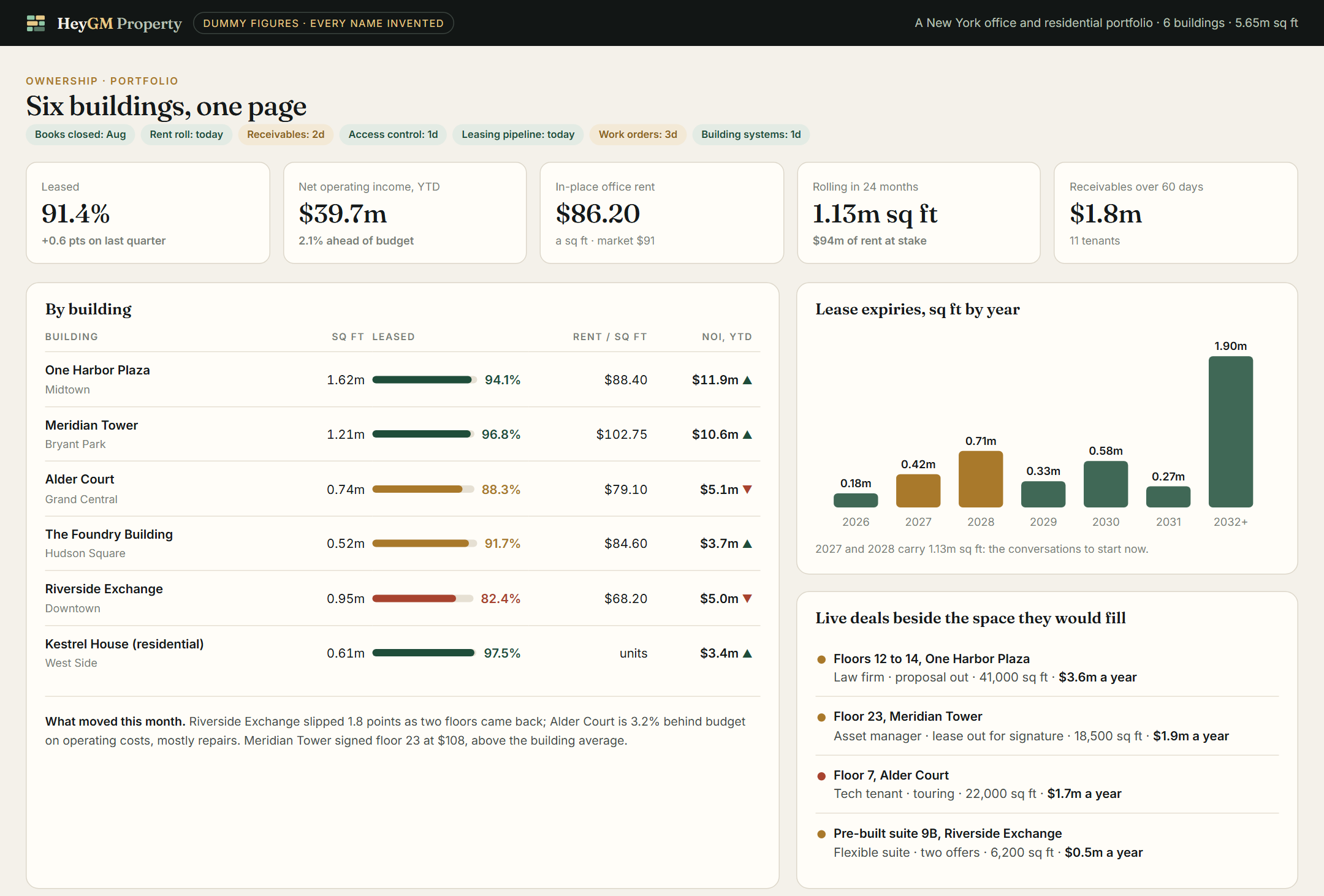Click the DUMMY FIGURES · EVERY NAME INVENTED badge
This screenshot has height=896, width=1324.
324,23
